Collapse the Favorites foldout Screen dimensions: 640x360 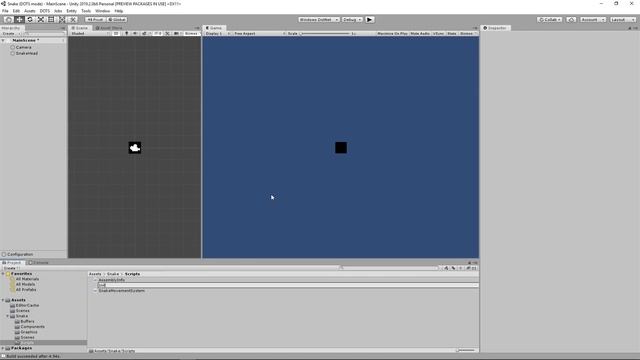click(x=3, y=274)
